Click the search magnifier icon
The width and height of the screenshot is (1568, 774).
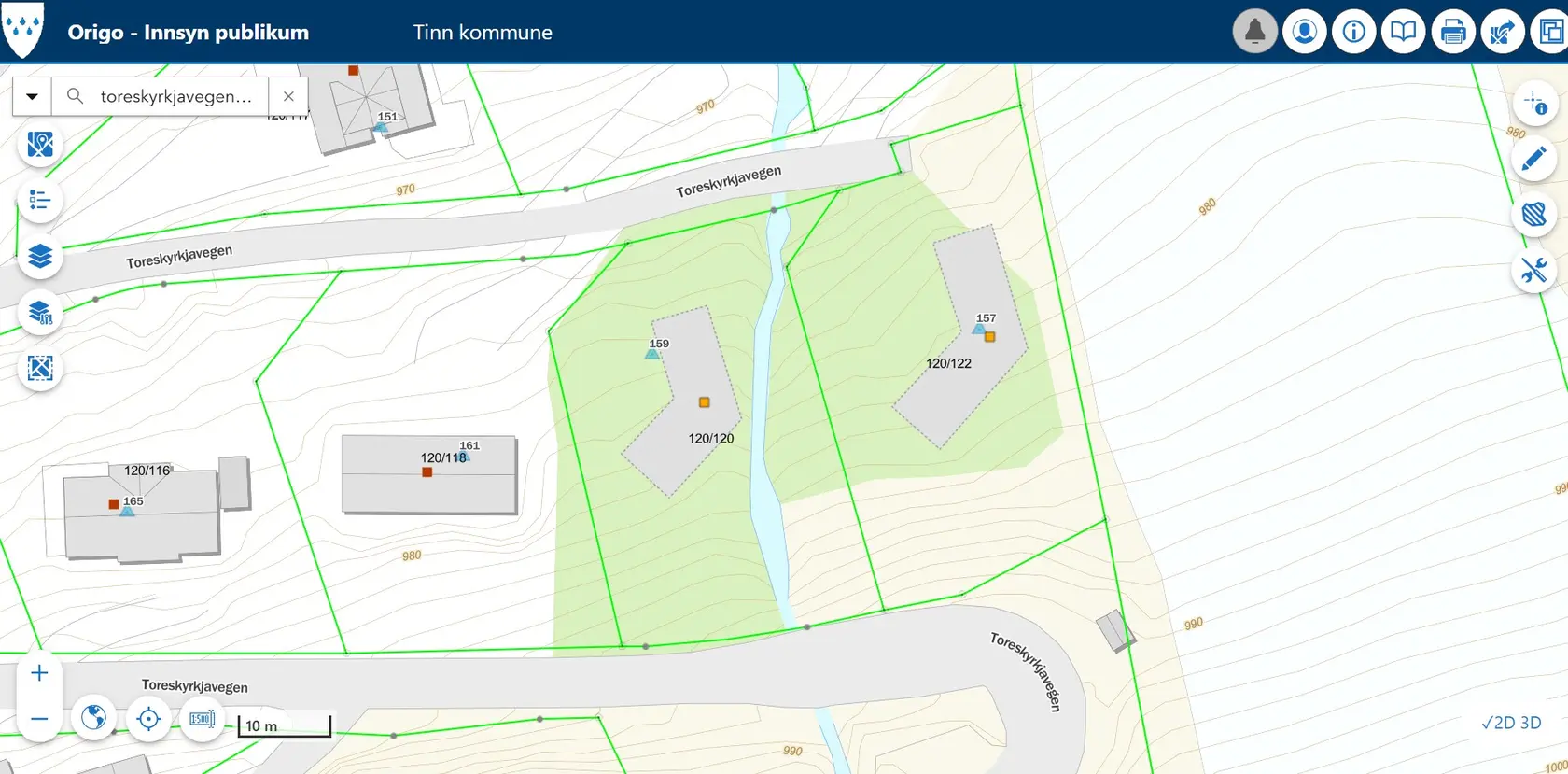(x=76, y=96)
